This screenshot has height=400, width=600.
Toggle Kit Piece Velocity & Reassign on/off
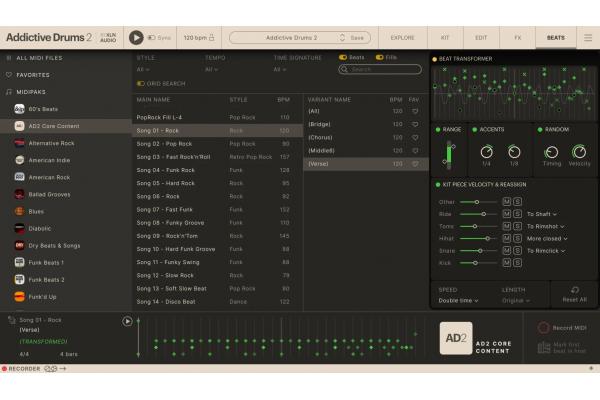438,185
